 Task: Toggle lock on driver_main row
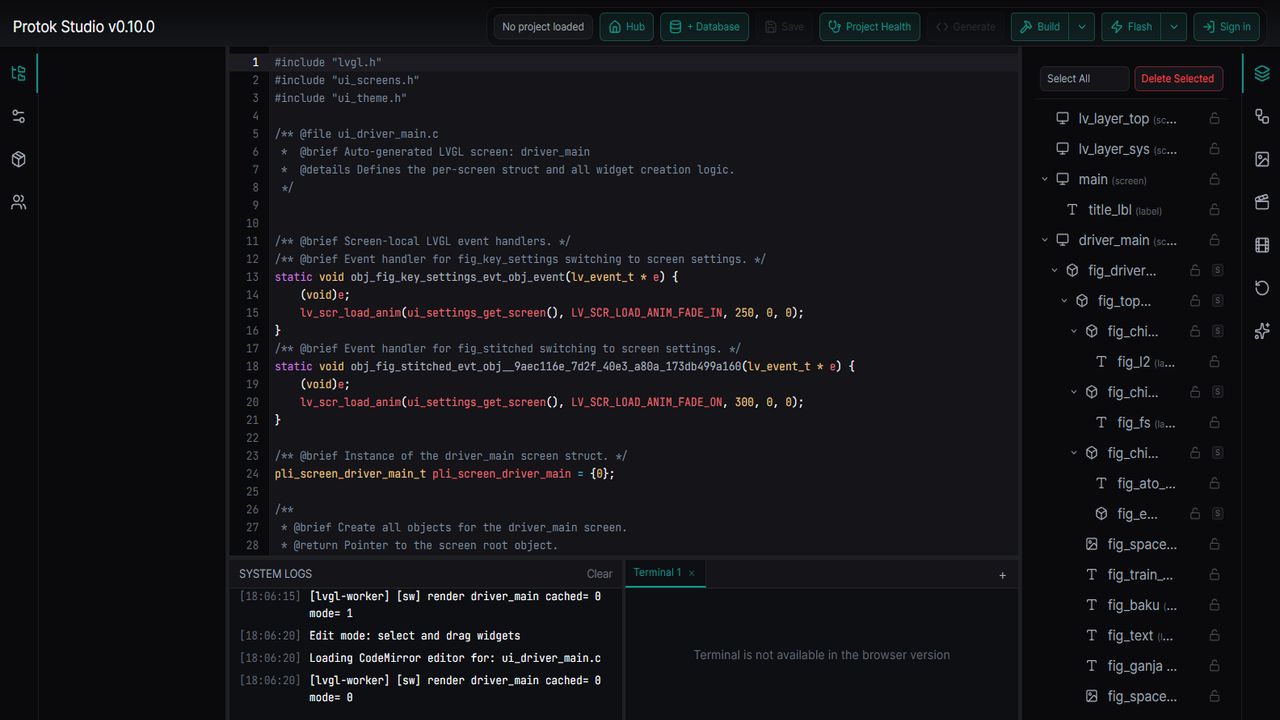[1215, 240]
